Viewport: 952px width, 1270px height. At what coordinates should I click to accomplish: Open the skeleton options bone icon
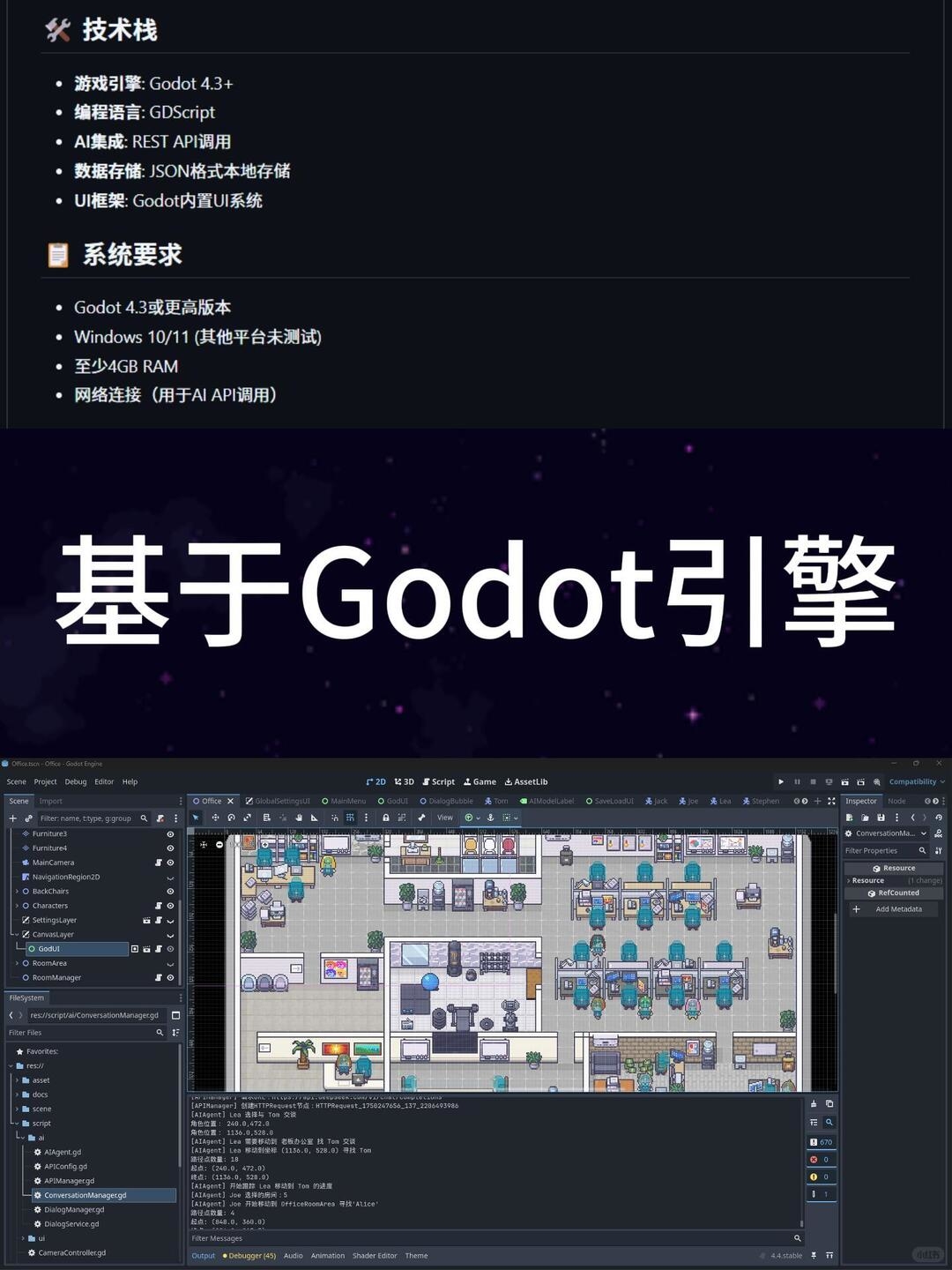pos(421,818)
